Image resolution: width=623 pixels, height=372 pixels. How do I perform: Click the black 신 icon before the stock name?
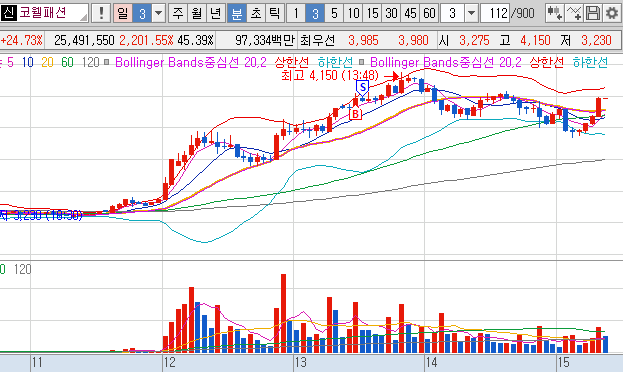pyautogui.click(x=9, y=13)
